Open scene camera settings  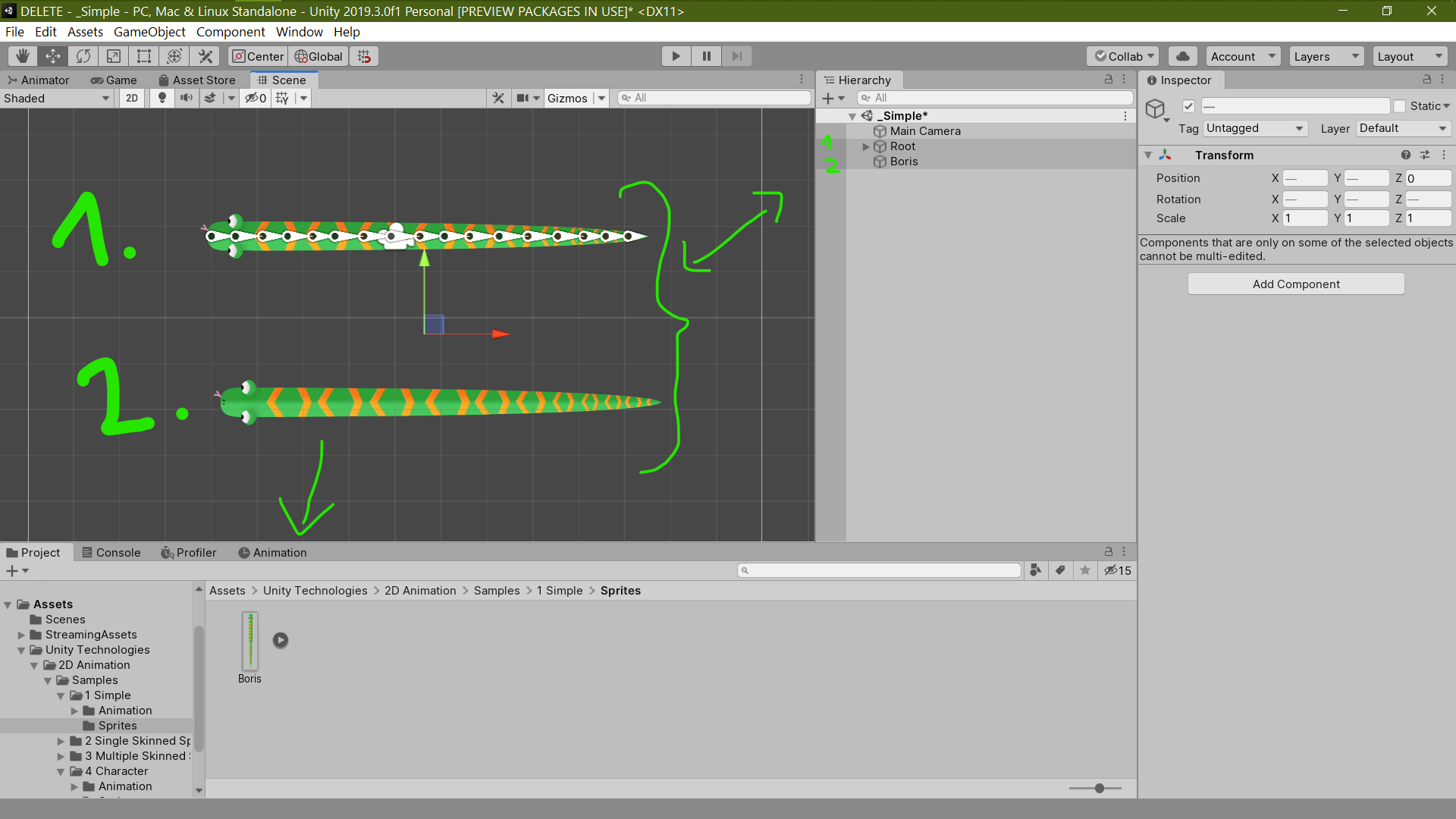click(523, 98)
